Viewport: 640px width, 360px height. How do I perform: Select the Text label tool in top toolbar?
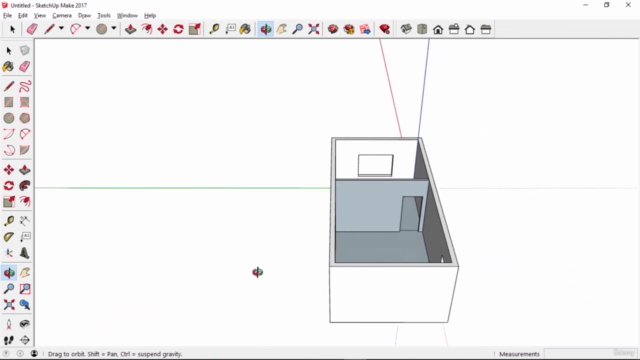231,29
